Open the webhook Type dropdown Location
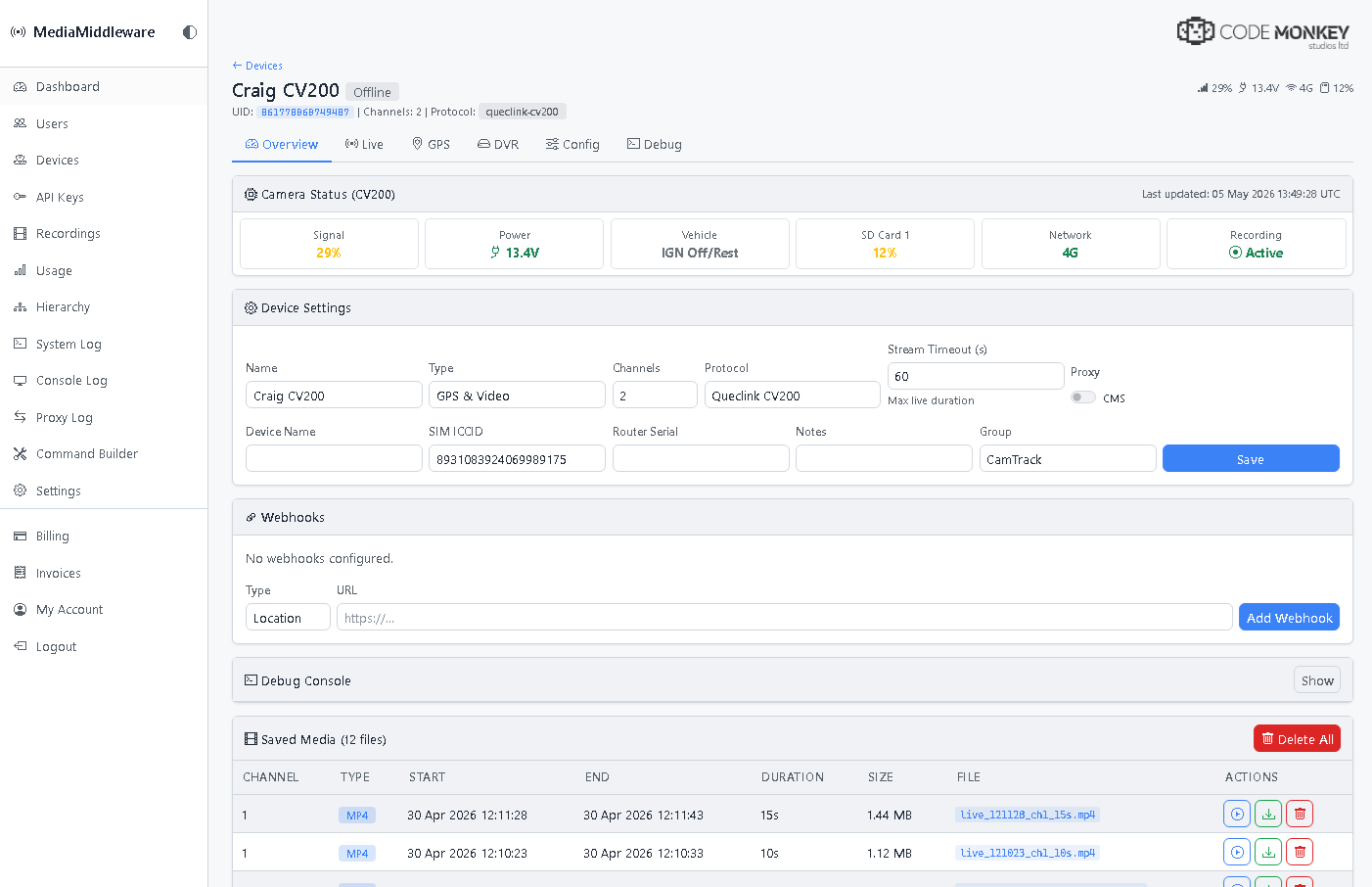Image resolution: width=1372 pixels, height=887 pixels. [x=288, y=617]
